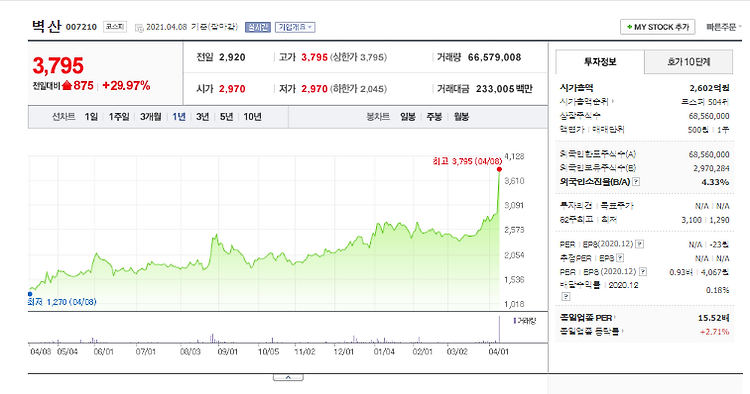
Task: Select the 5년 line chart period
Action: pyautogui.click(x=226, y=117)
